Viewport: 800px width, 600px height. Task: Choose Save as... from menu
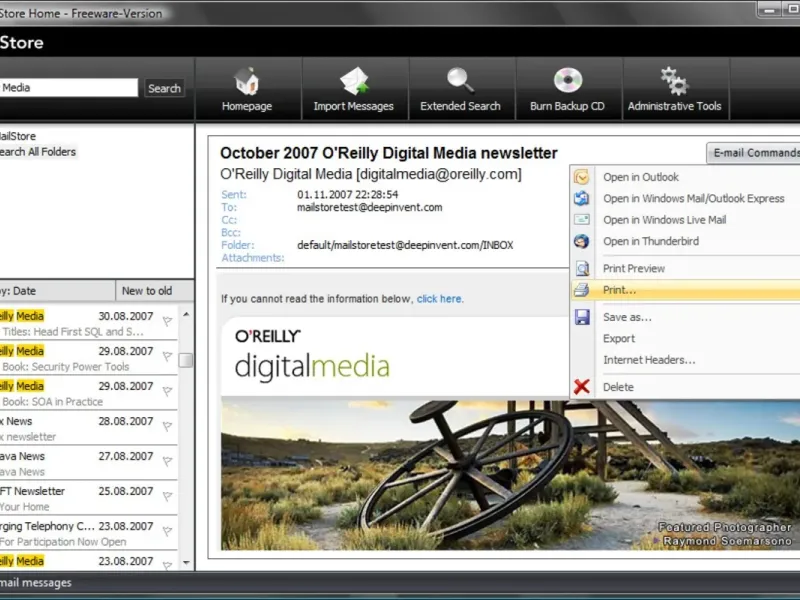627,317
